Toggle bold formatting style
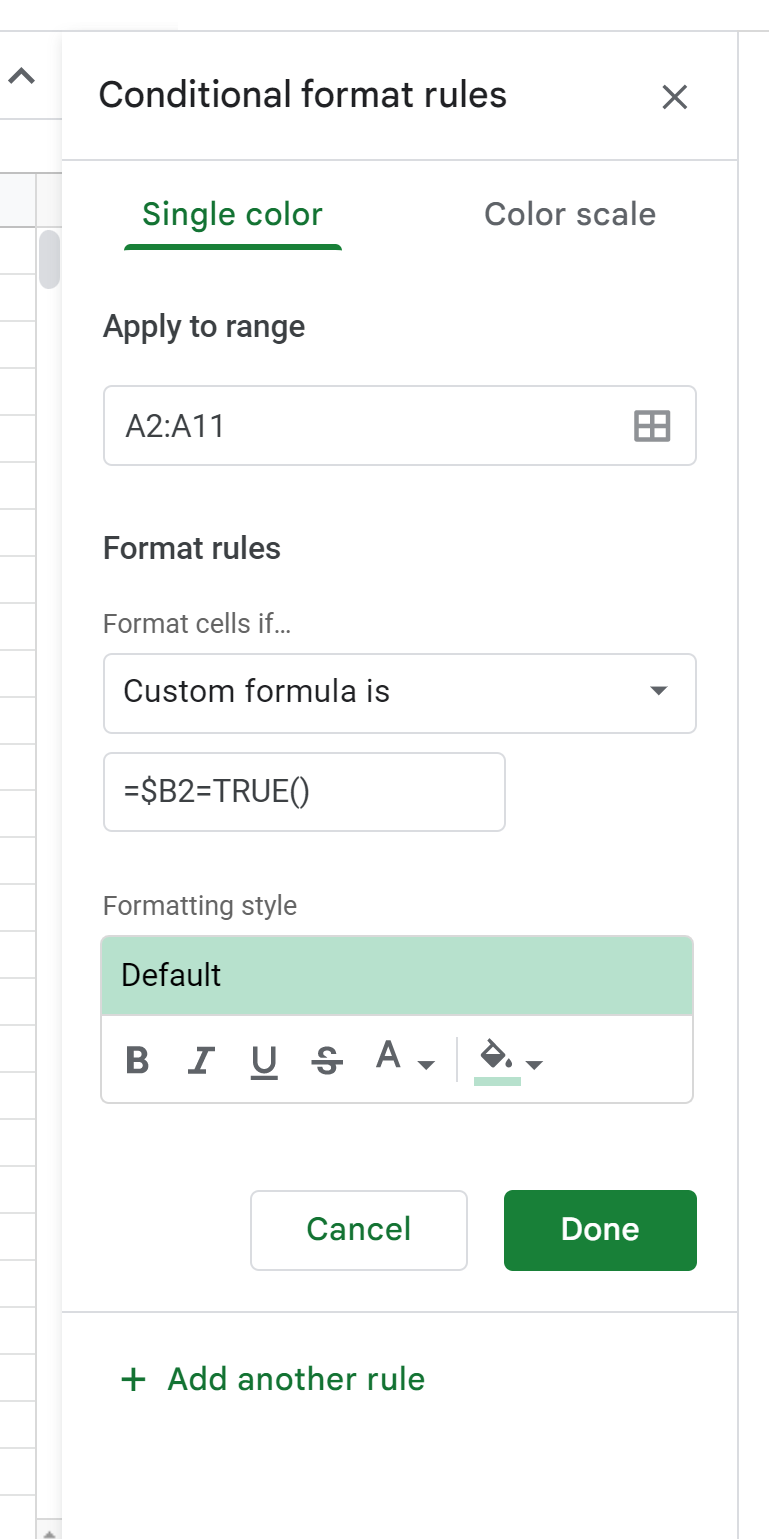 138,1060
